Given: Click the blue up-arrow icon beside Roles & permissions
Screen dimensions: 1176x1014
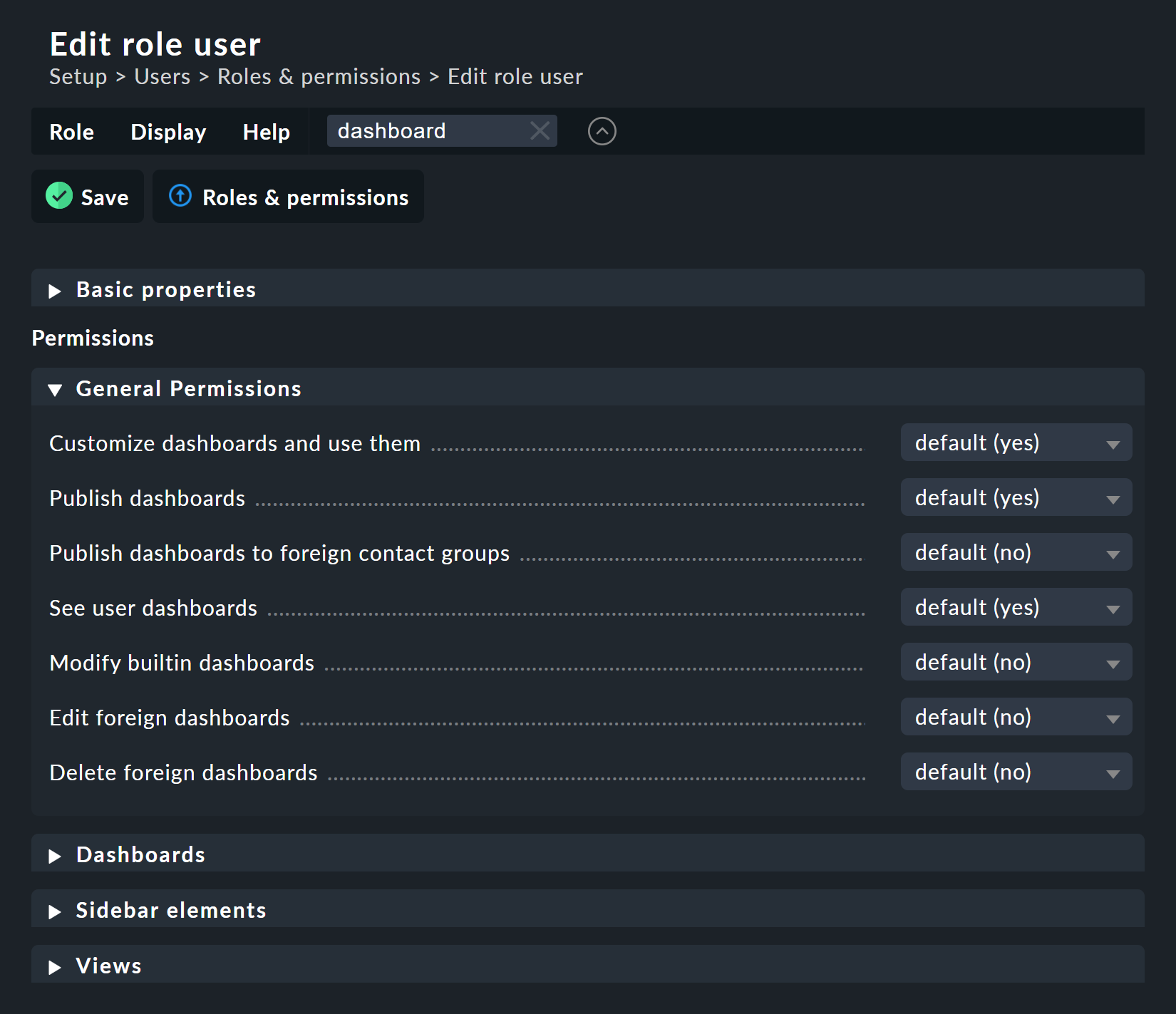Looking at the screenshot, I should 180,195.
